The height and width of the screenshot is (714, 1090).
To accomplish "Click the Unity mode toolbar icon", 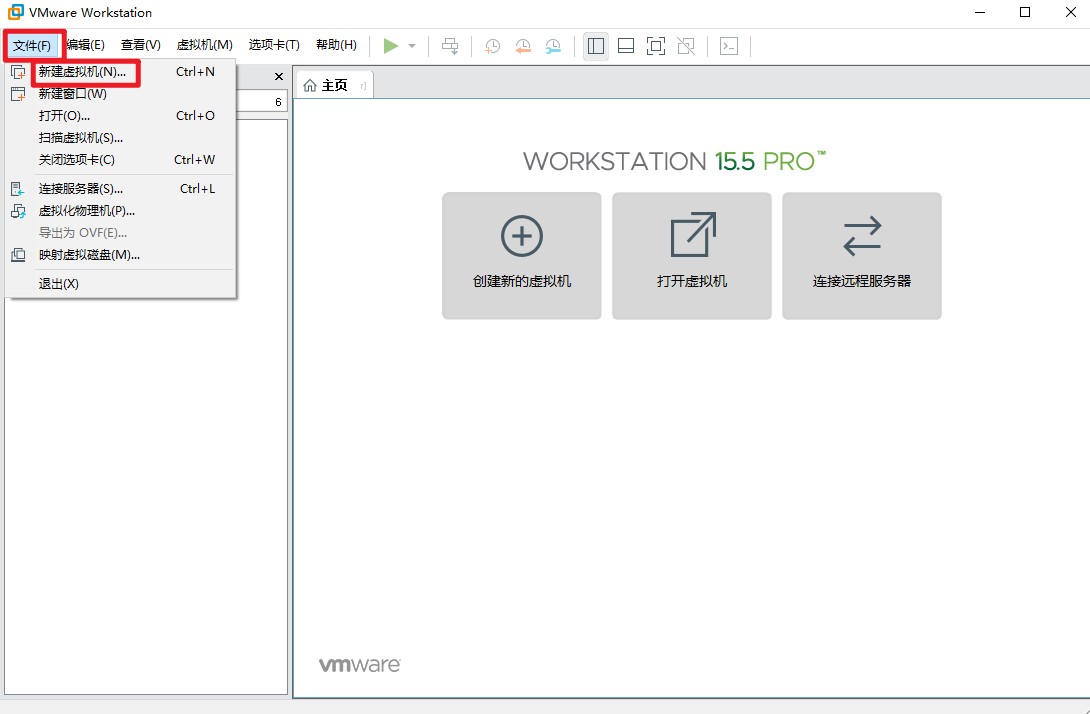I will pos(686,46).
